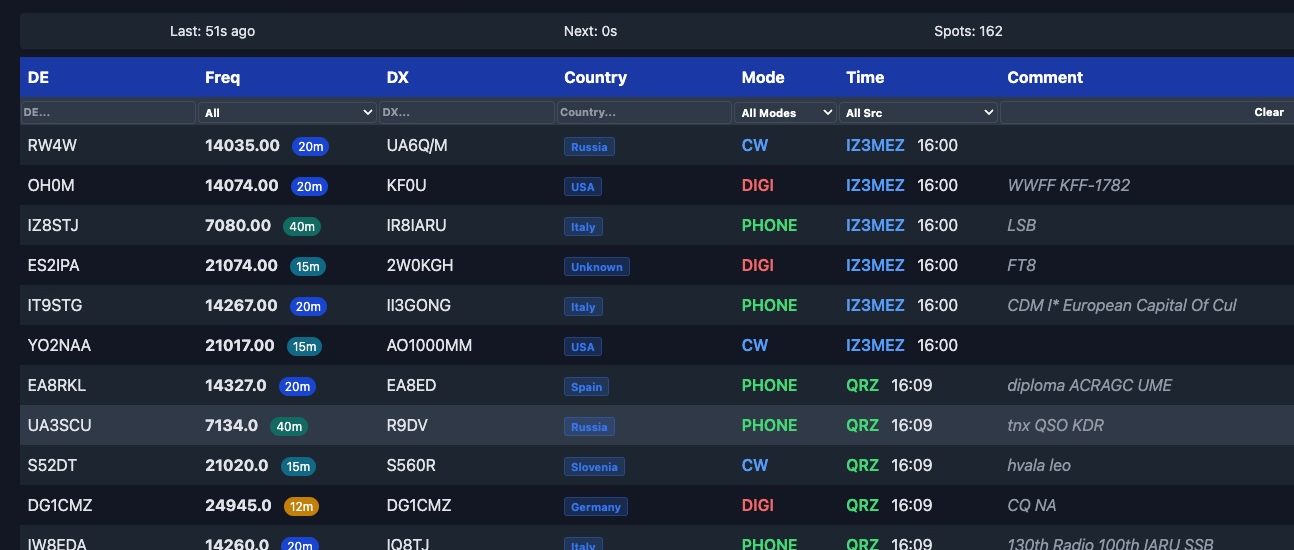Click the QRZ source for EA8ED

[862, 385]
